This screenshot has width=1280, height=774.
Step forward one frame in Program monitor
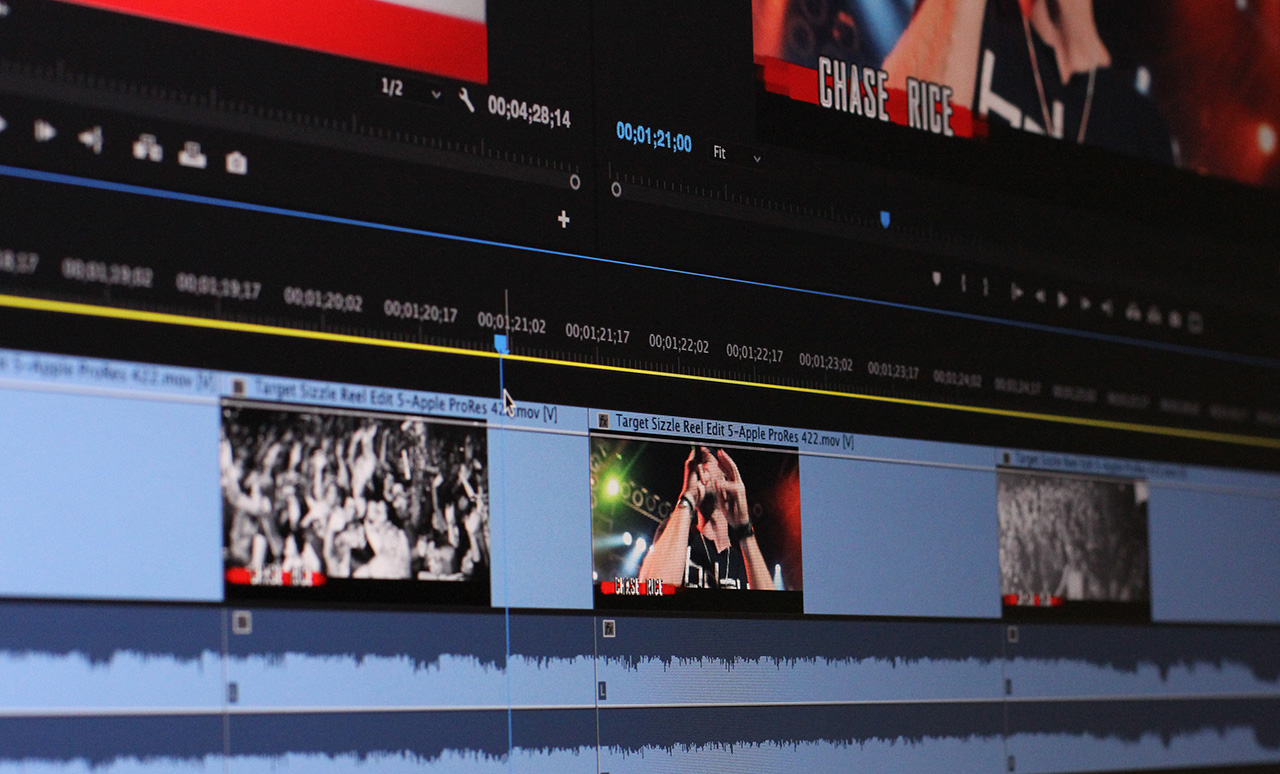coord(1084,303)
